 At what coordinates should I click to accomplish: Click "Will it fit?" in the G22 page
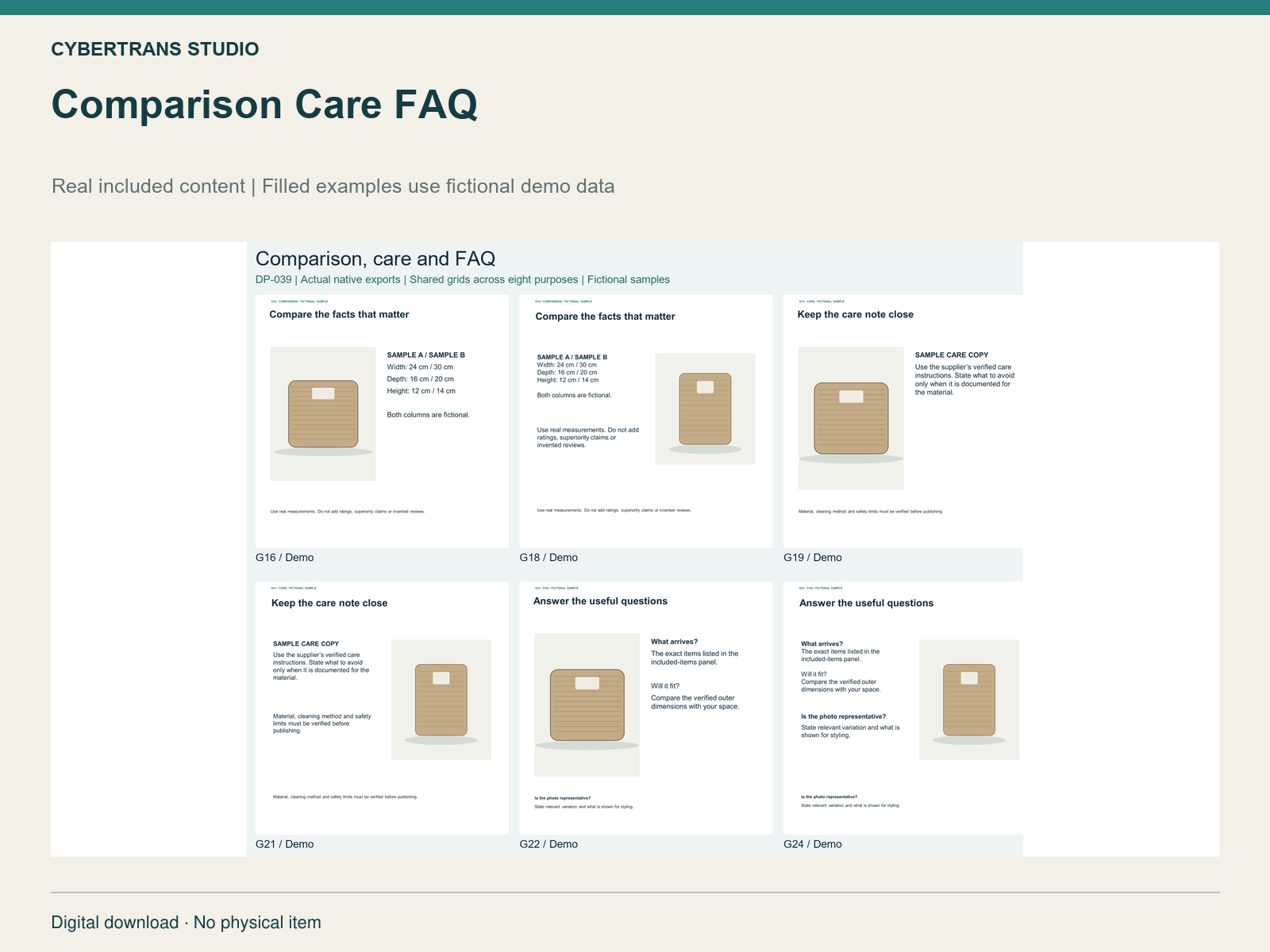pyautogui.click(x=665, y=686)
